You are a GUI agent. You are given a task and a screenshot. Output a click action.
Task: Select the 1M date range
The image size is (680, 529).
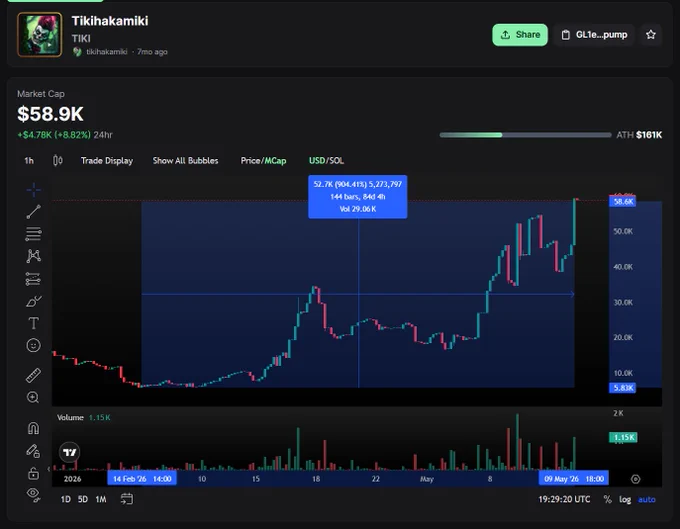[101, 499]
